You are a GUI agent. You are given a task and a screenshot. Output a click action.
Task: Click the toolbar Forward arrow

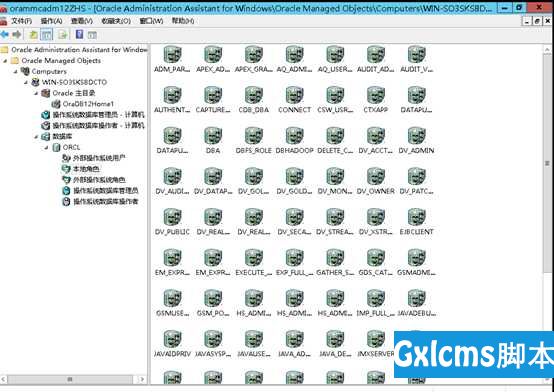point(17,35)
